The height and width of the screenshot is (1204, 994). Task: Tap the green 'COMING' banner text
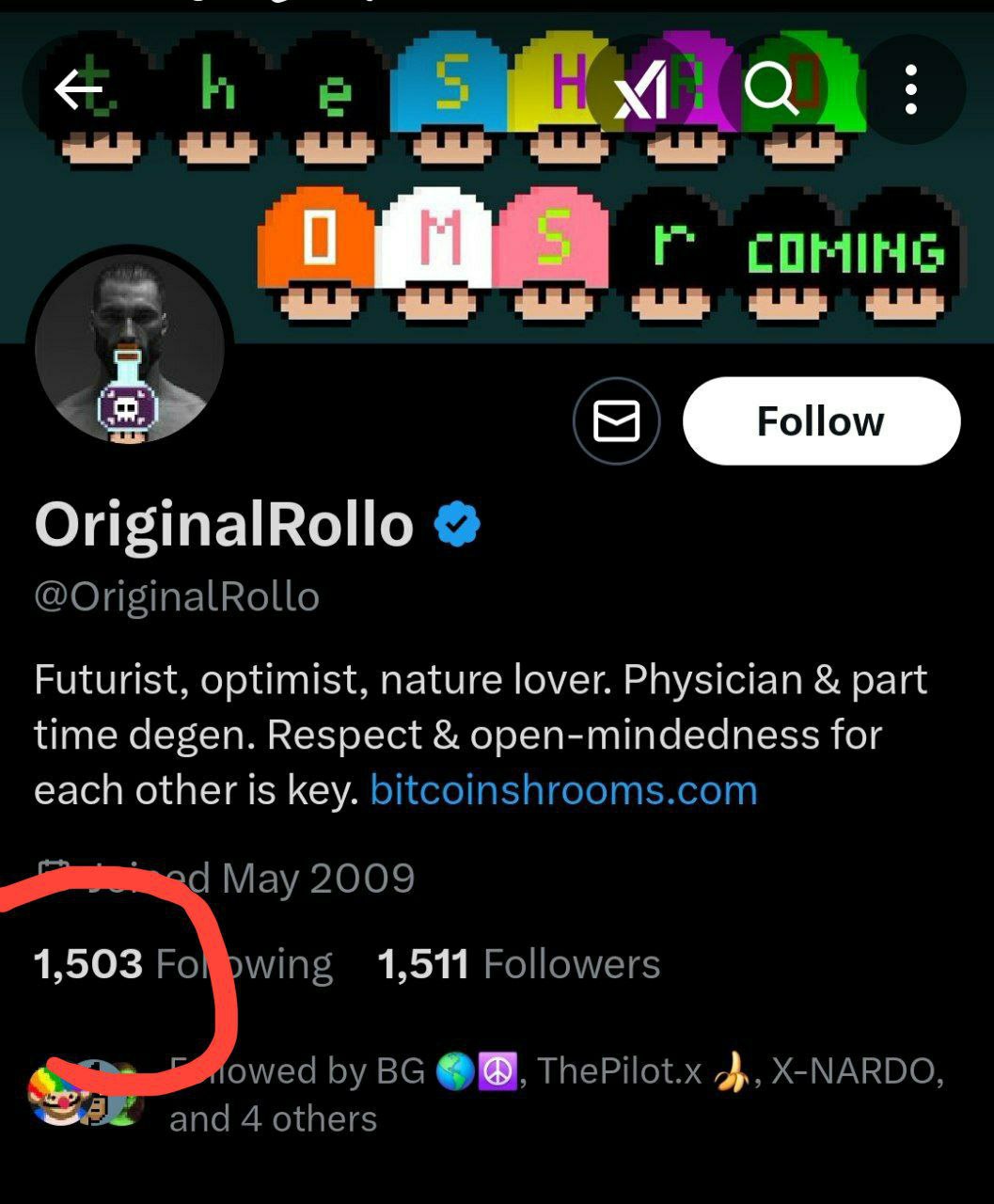tap(846, 254)
